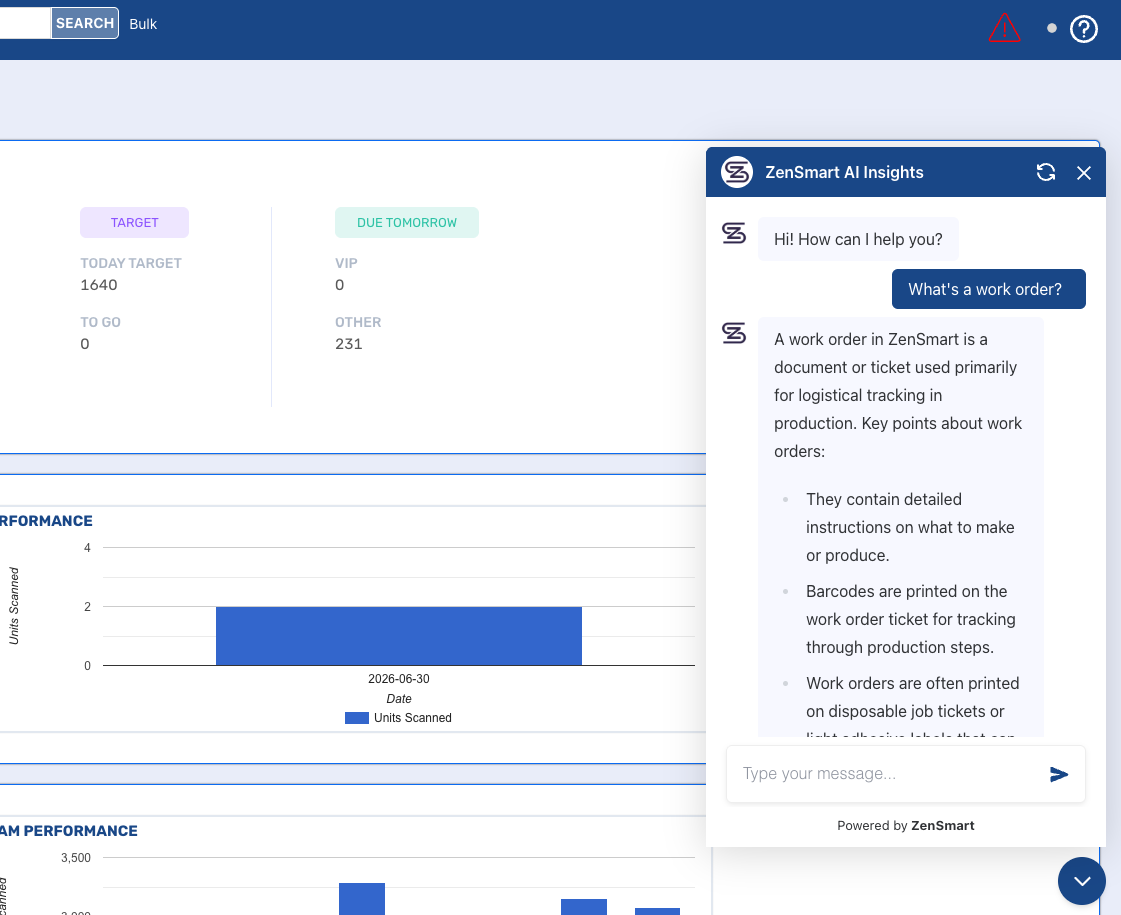1121x915 pixels.
Task: Click the avatar next to the work order answer
Action: point(734,333)
